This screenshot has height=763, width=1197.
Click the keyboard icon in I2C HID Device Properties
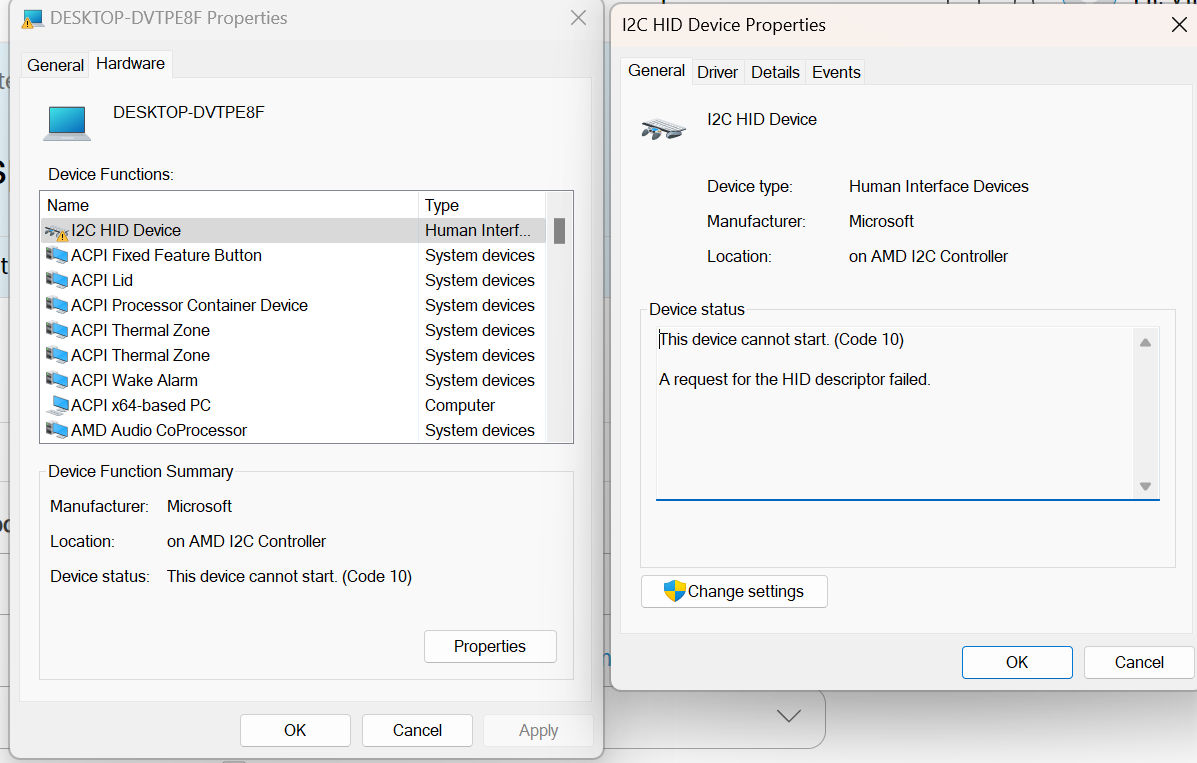(663, 126)
